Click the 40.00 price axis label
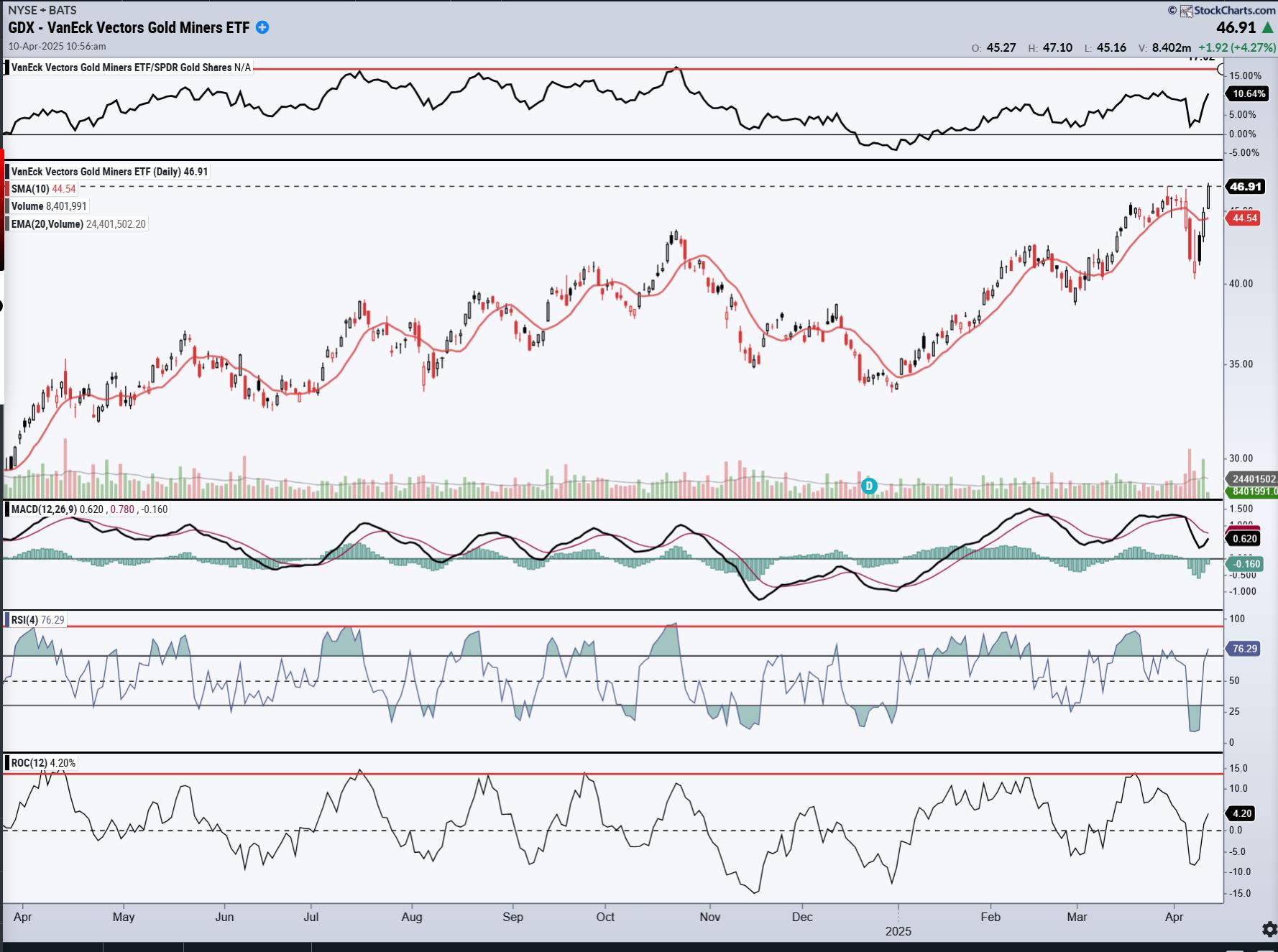Screen dimensions: 1278x952 [x=1241, y=284]
